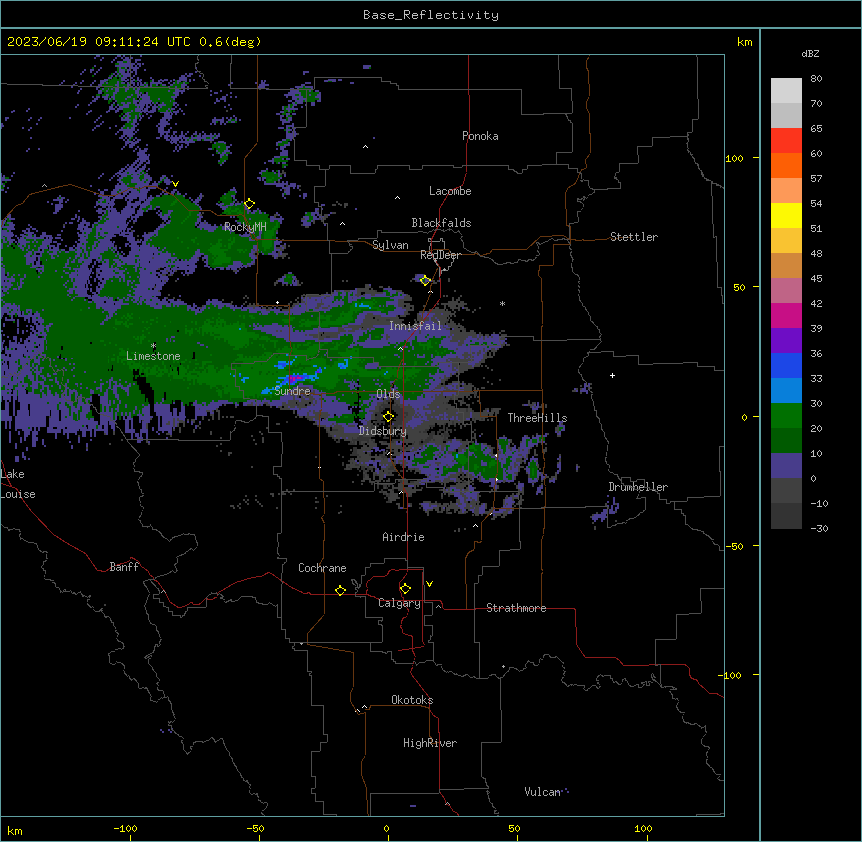Image resolution: width=862 pixels, height=842 pixels.
Task: Pick the royal blue 33-36 dBZ legend swatch
Action: coord(786,365)
